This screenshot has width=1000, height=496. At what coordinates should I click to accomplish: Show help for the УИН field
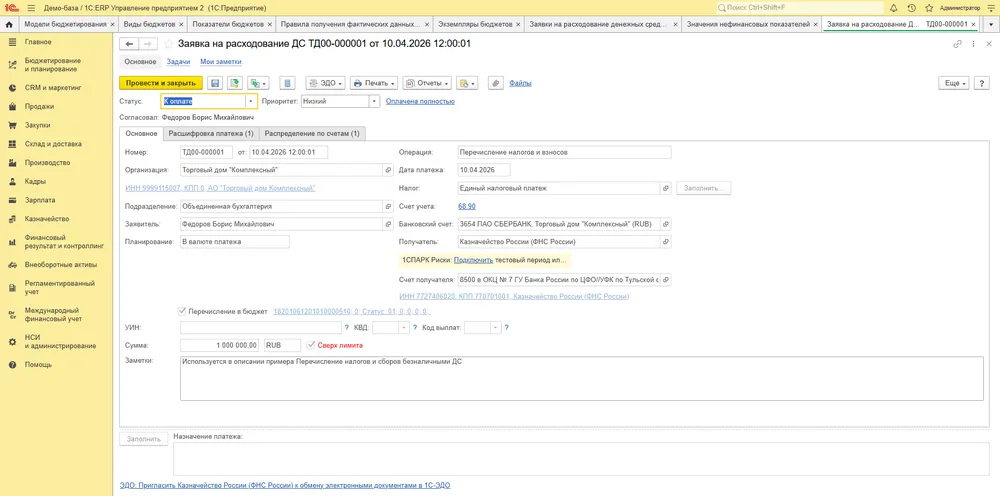pyautogui.click(x=346, y=328)
